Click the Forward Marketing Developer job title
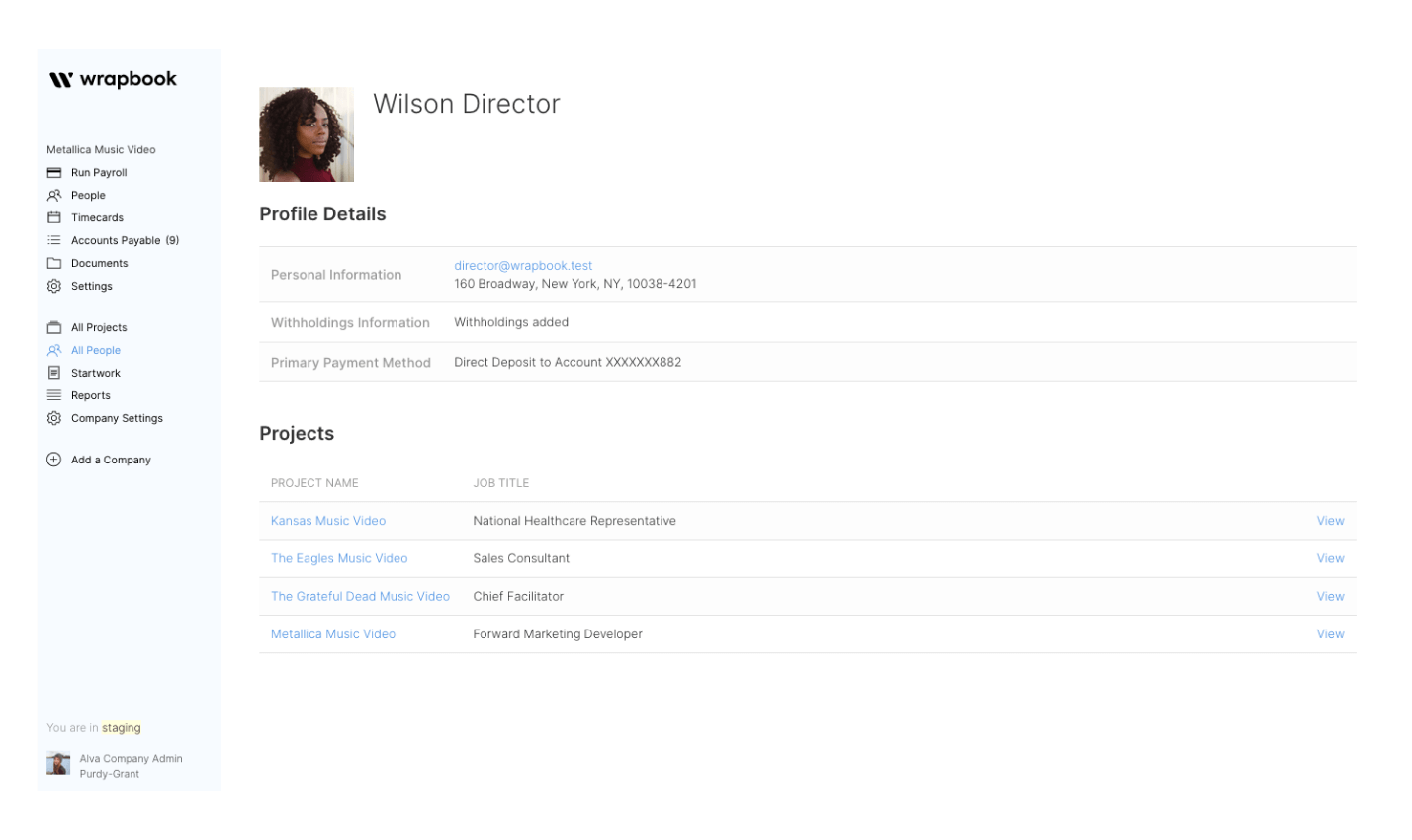The height and width of the screenshot is (840, 1412). click(558, 634)
